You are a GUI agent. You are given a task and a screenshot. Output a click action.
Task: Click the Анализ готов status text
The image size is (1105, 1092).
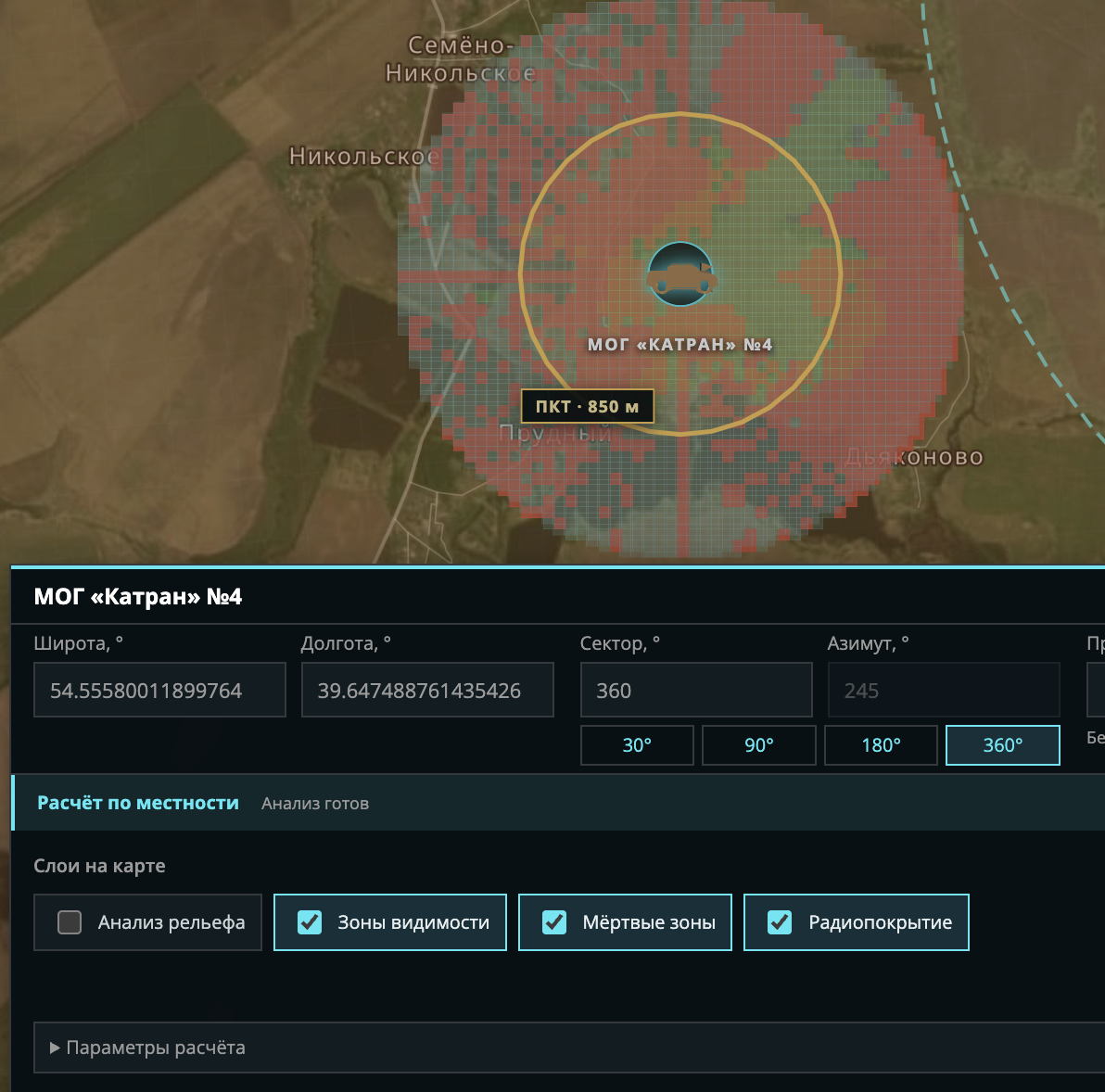click(x=315, y=804)
